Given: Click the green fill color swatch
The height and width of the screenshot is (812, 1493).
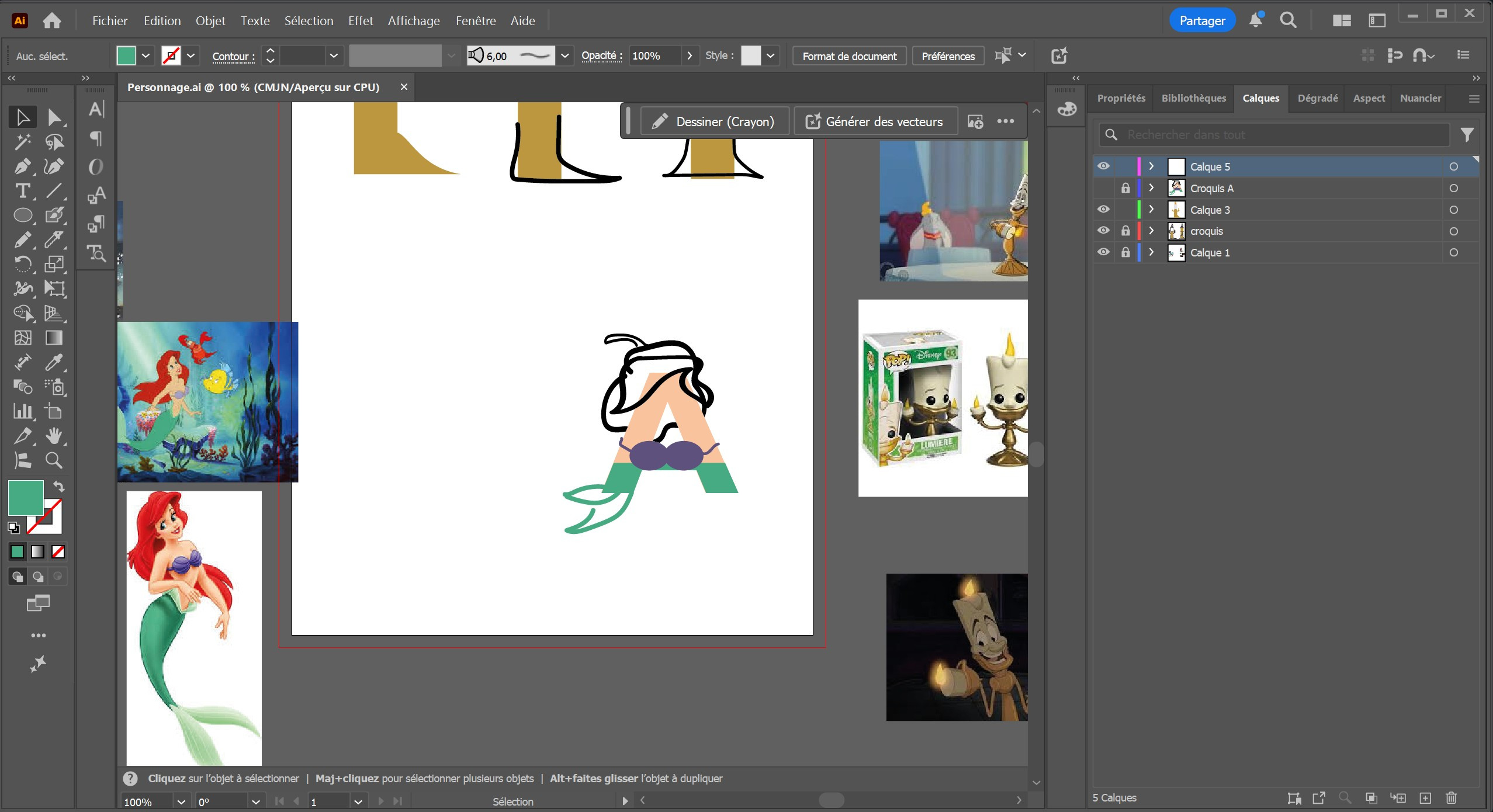Looking at the screenshot, I should pos(126,56).
